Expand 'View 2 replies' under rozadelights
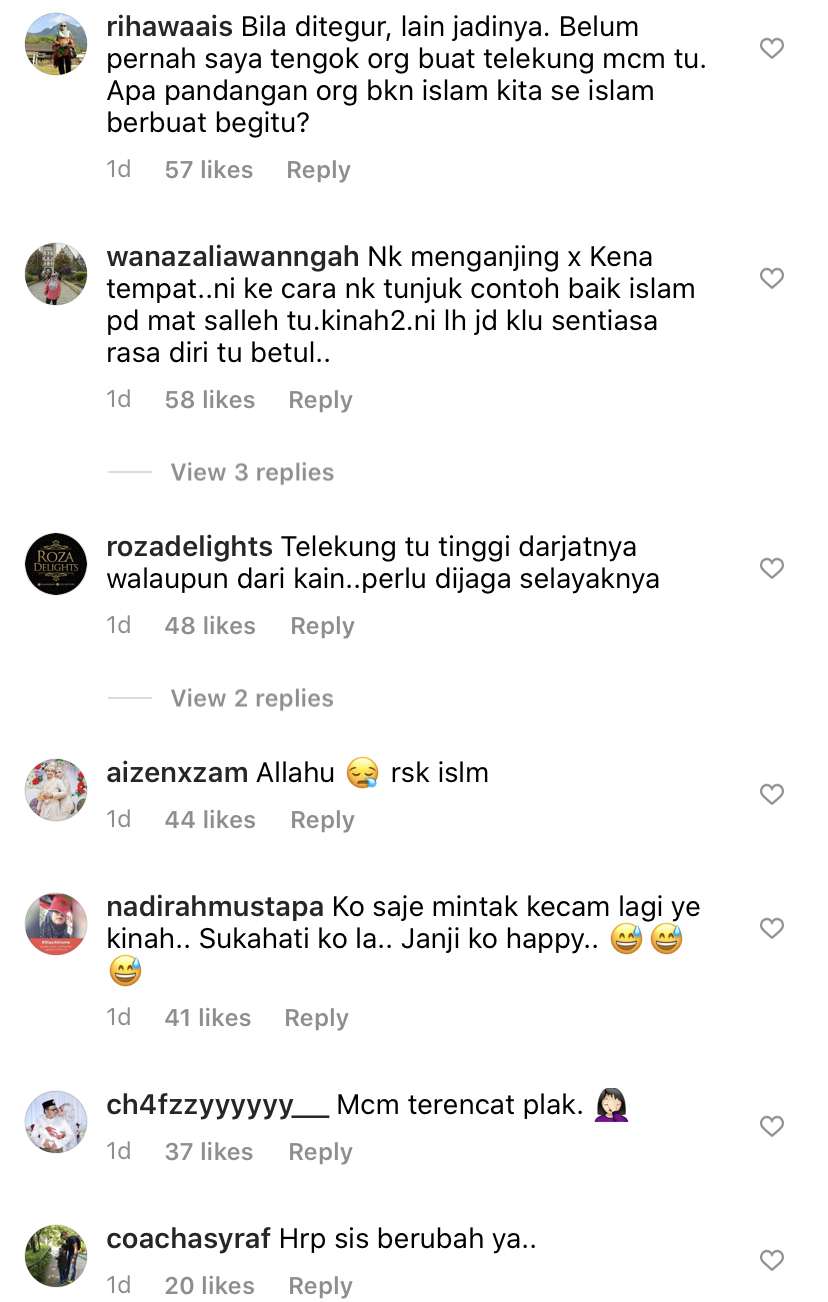828x1302 pixels. 252,698
